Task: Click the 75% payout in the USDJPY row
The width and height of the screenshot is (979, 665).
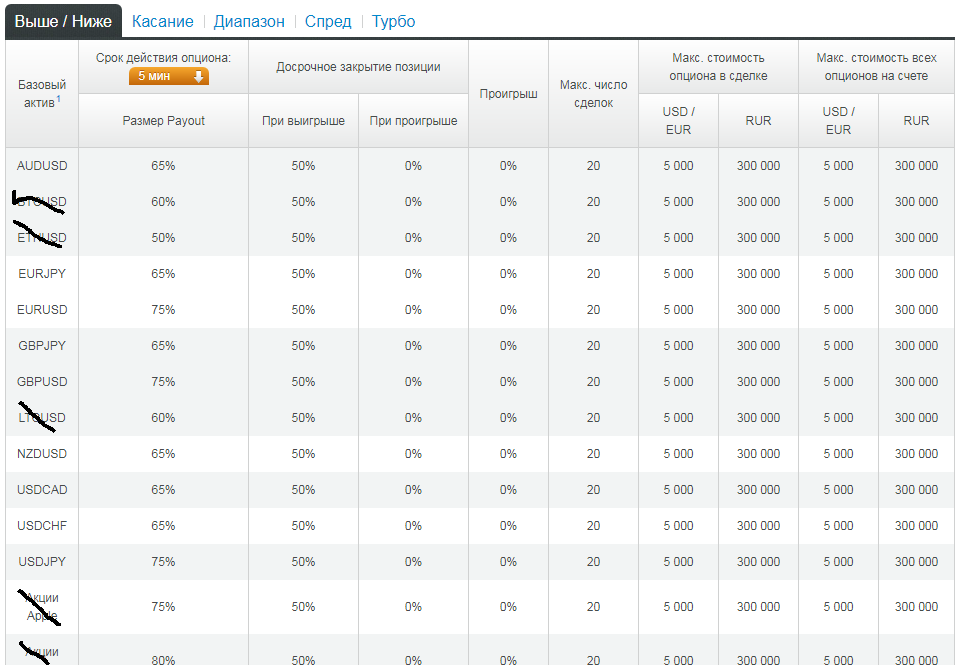Action: pyautogui.click(x=163, y=561)
